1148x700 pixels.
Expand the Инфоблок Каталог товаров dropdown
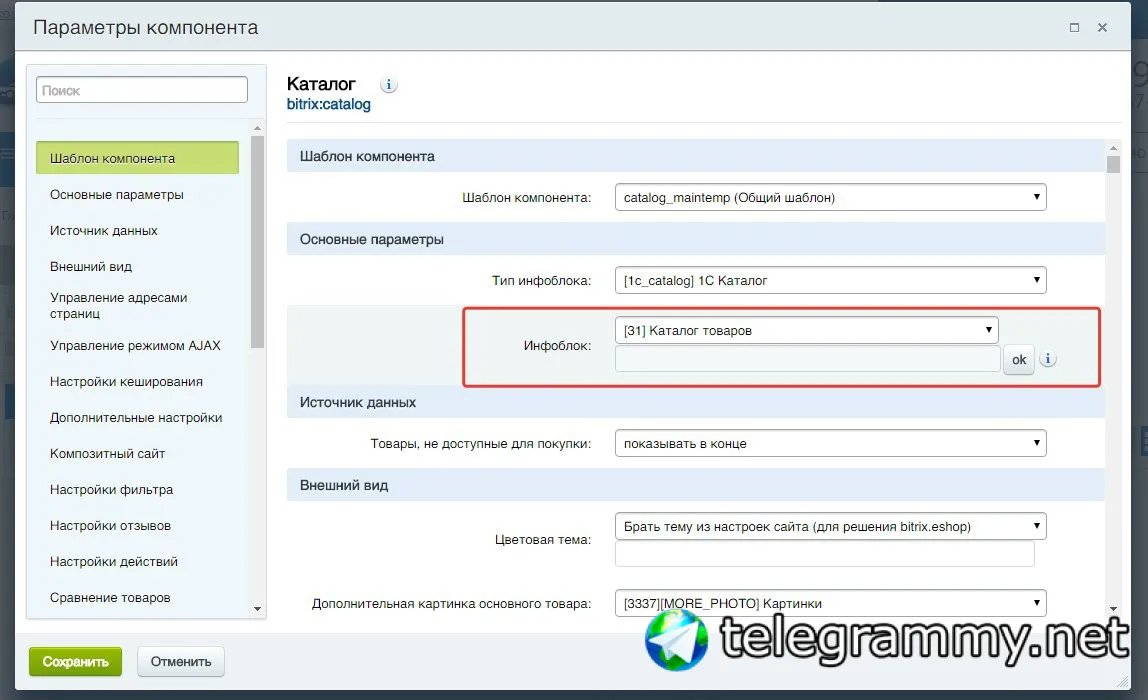(x=806, y=330)
